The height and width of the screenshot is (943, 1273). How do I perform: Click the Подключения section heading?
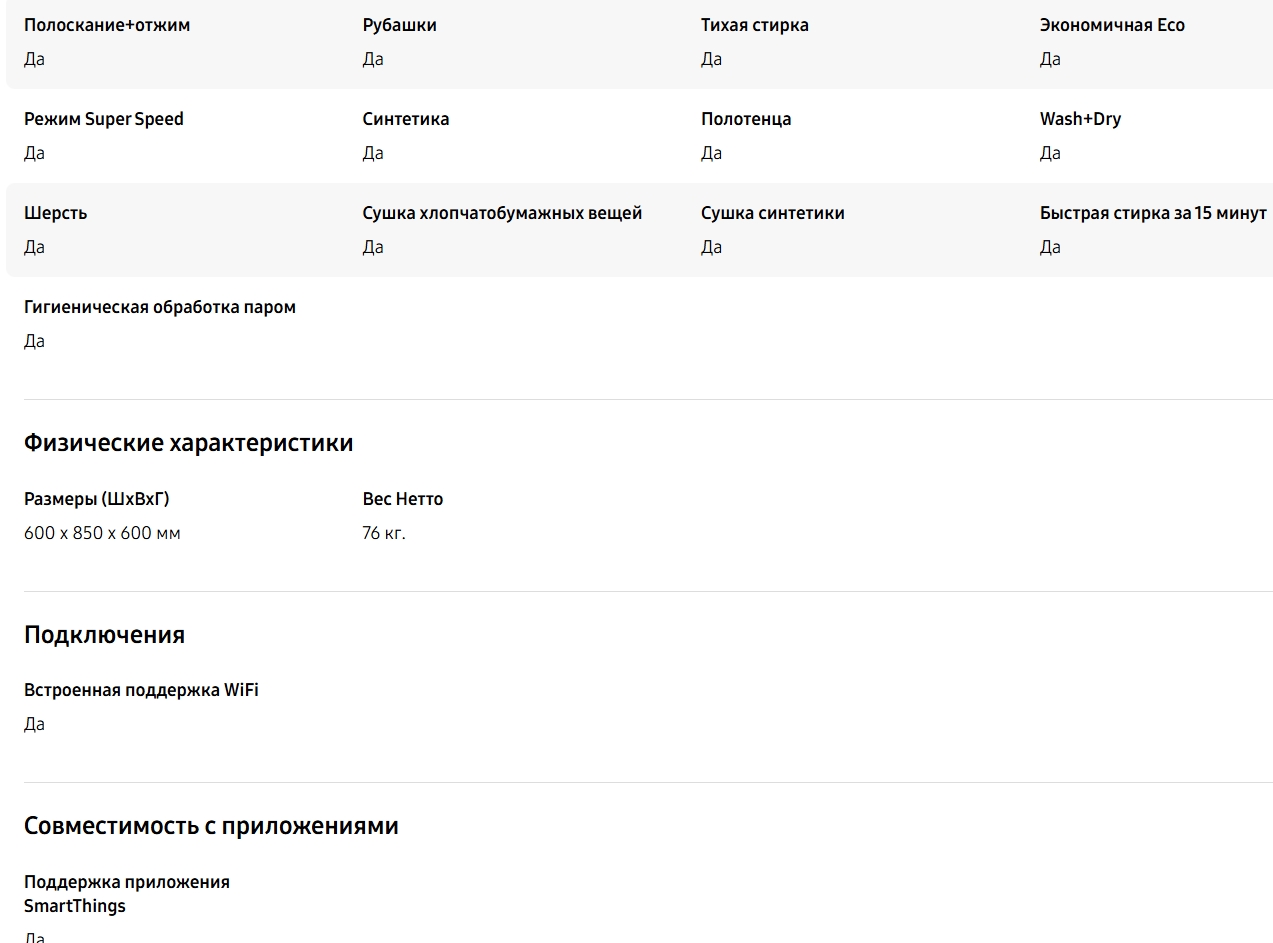pyautogui.click(x=104, y=635)
